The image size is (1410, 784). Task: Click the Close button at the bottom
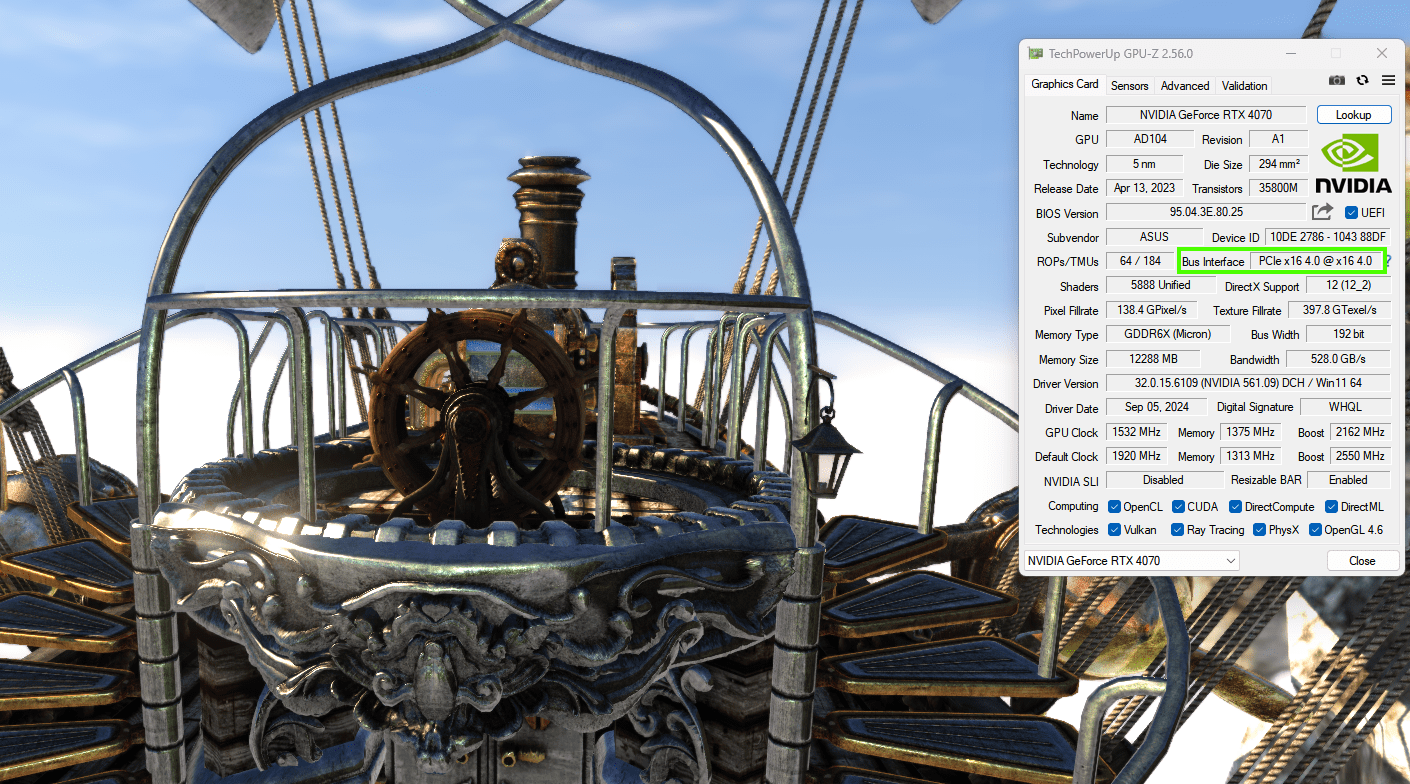1362,561
